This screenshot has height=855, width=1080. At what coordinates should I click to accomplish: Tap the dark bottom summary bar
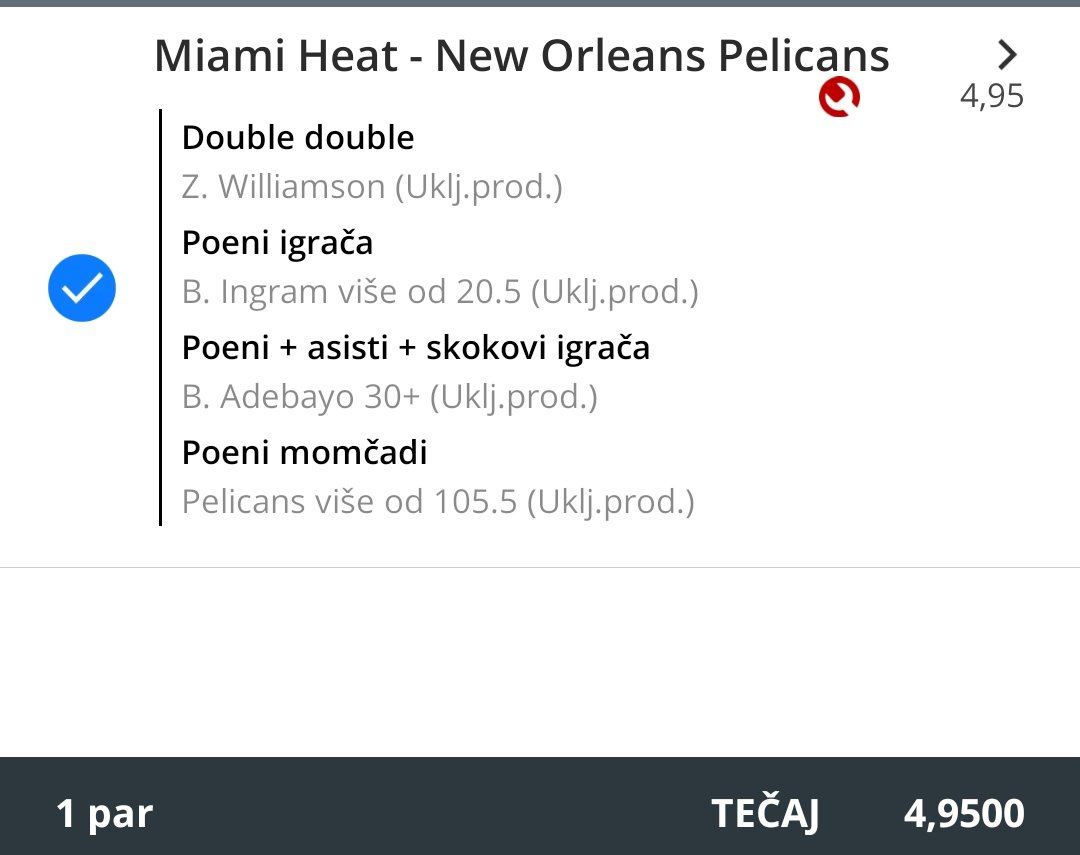click(x=540, y=806)
